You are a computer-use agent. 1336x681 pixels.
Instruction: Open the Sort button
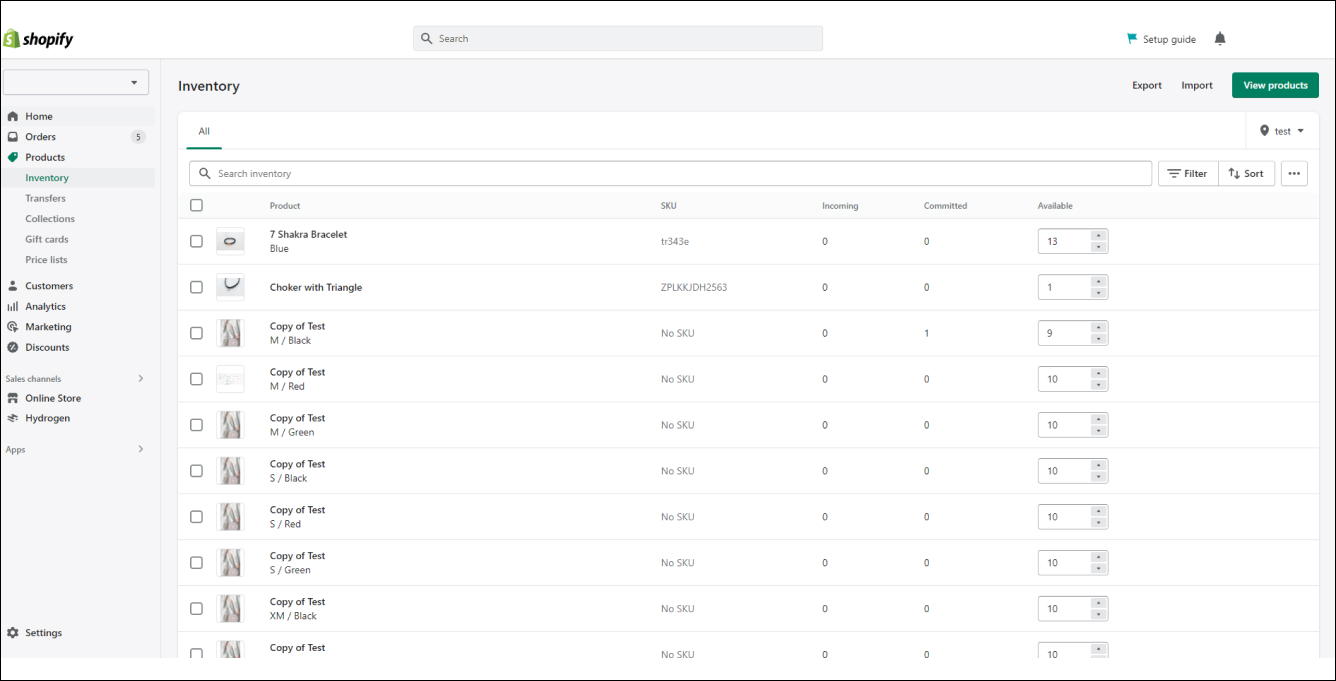point(1246,173)
